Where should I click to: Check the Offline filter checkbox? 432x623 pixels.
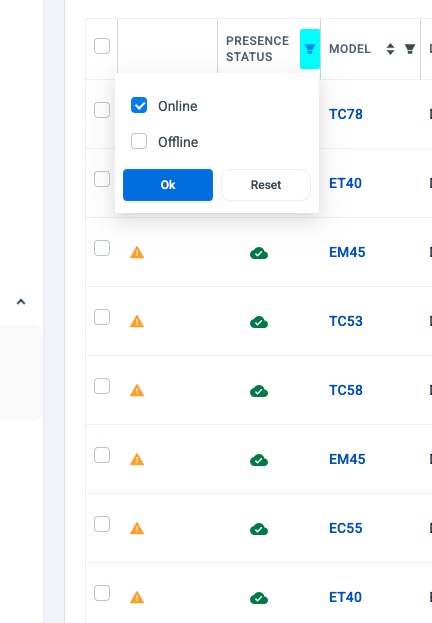139,141
